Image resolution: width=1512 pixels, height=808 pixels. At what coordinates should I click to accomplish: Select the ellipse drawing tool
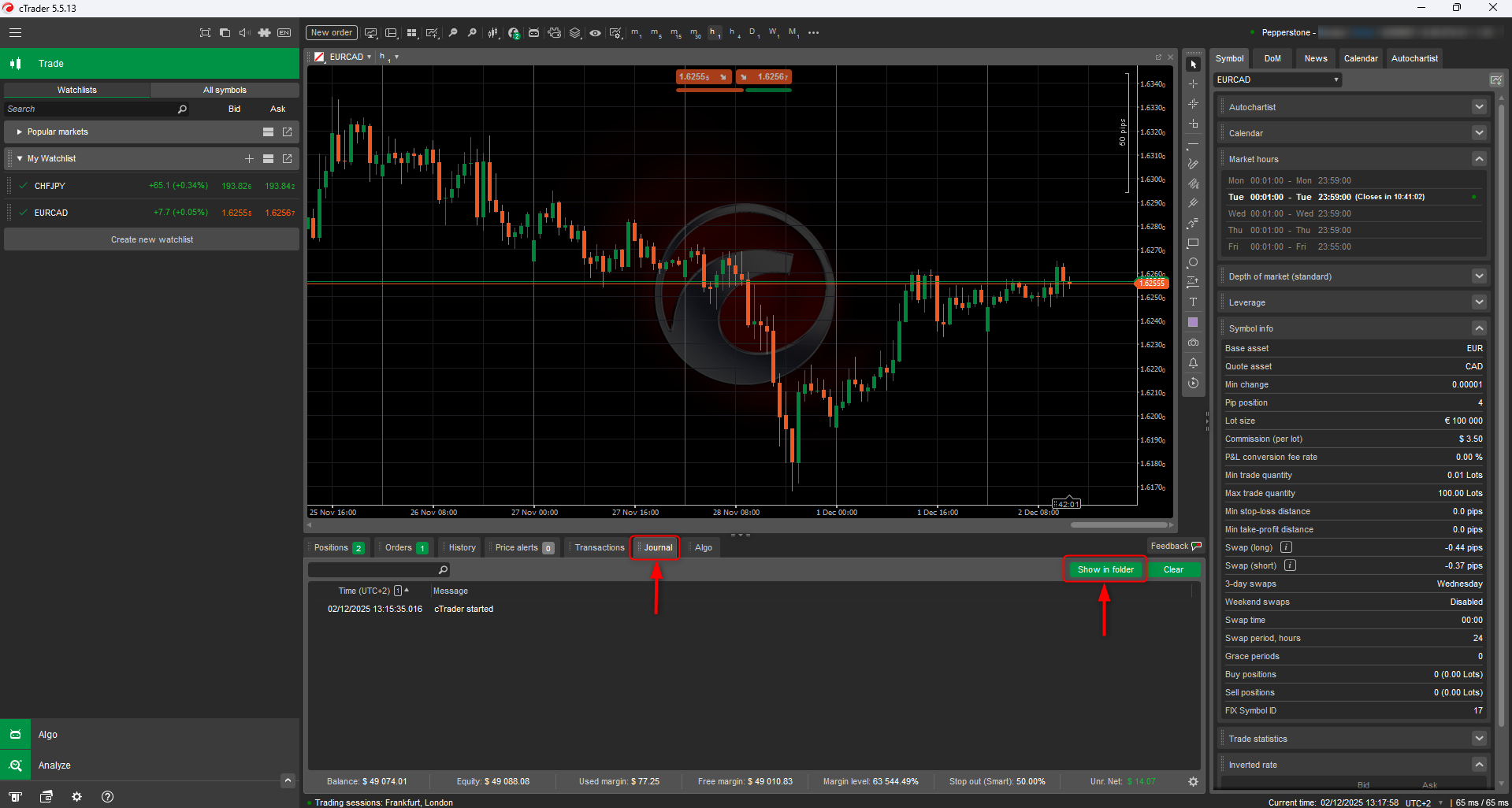[x=1193, y=263]
